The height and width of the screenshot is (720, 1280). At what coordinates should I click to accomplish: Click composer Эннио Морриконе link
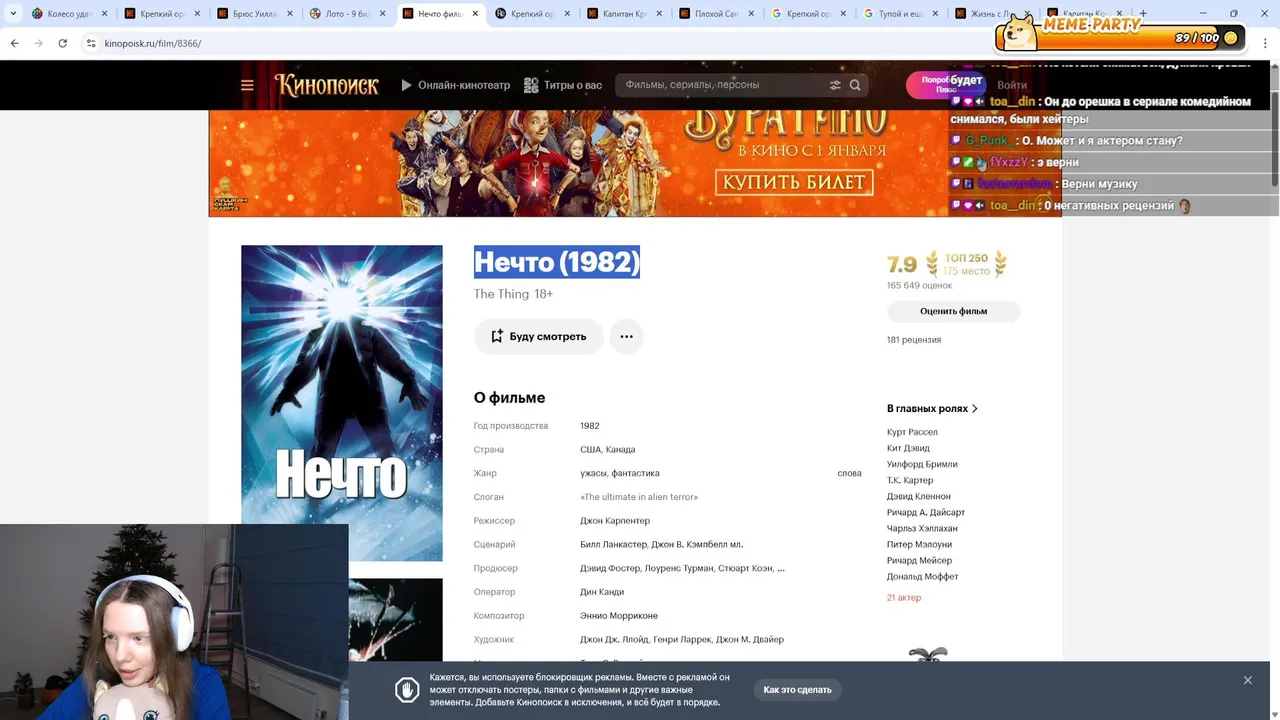pos(618,616)
